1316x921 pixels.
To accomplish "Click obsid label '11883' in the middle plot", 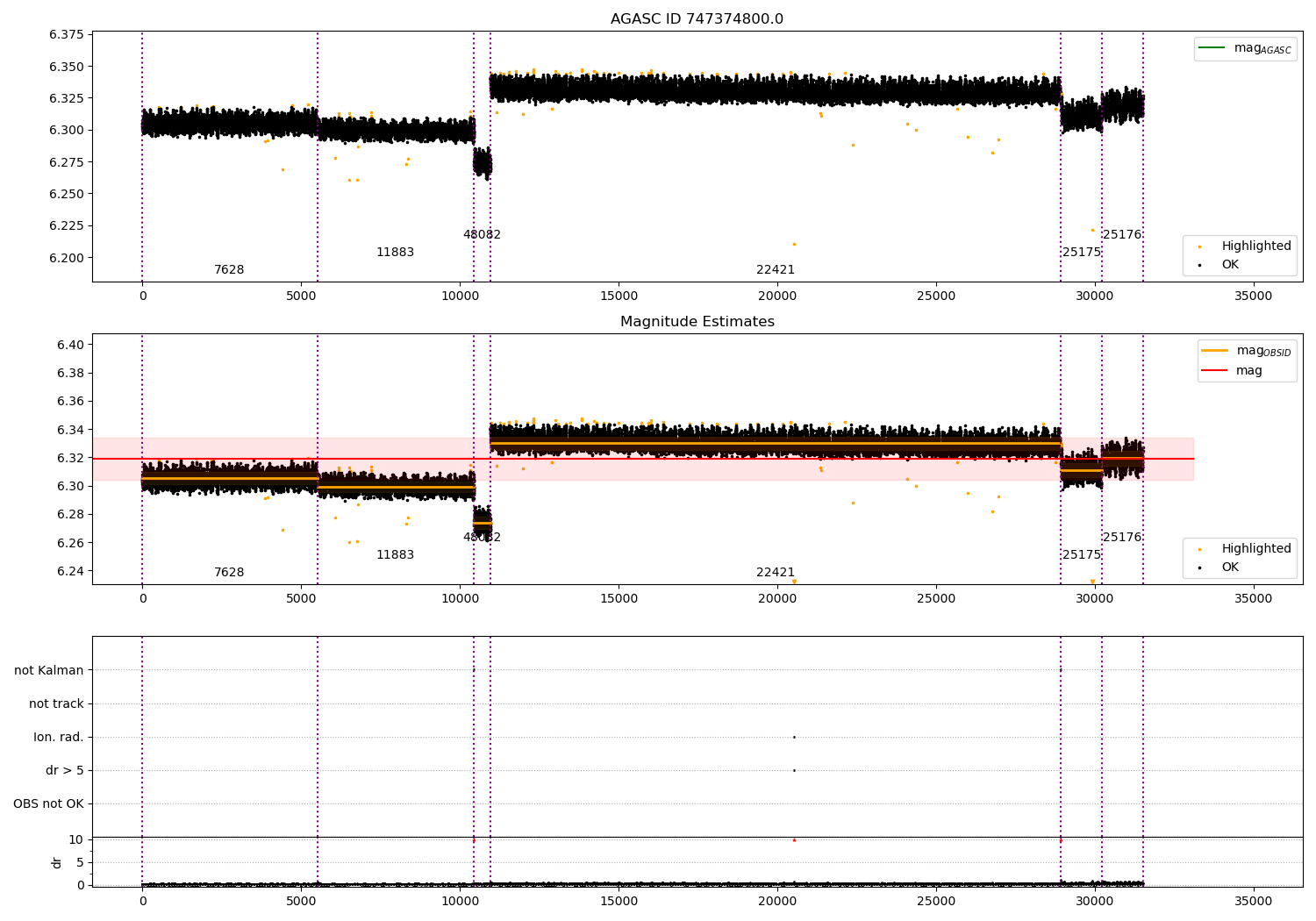I will tap(395, 554).
